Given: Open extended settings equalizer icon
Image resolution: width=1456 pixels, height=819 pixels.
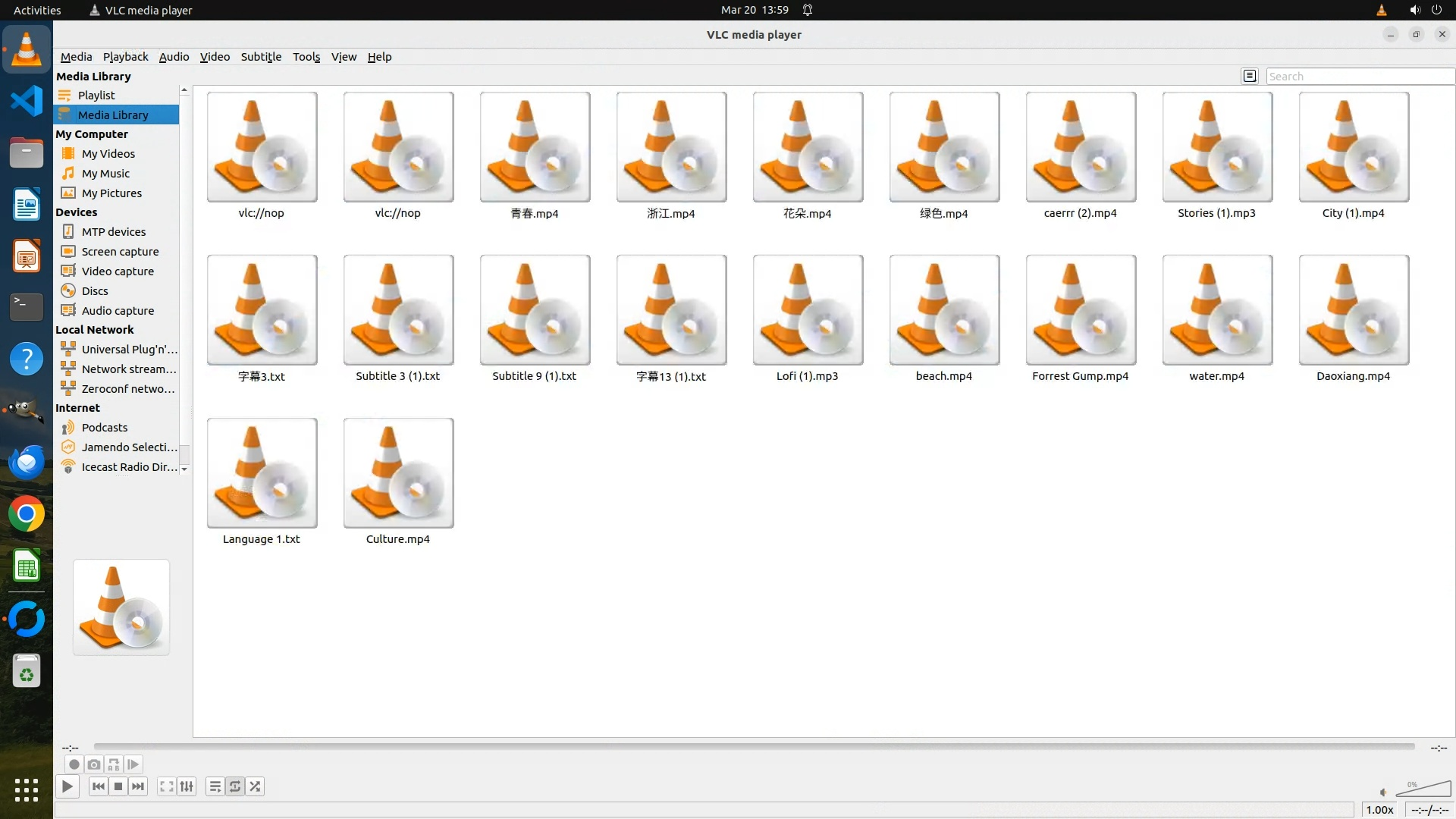Looking at the screenshot, I should (x=187, y=786).
